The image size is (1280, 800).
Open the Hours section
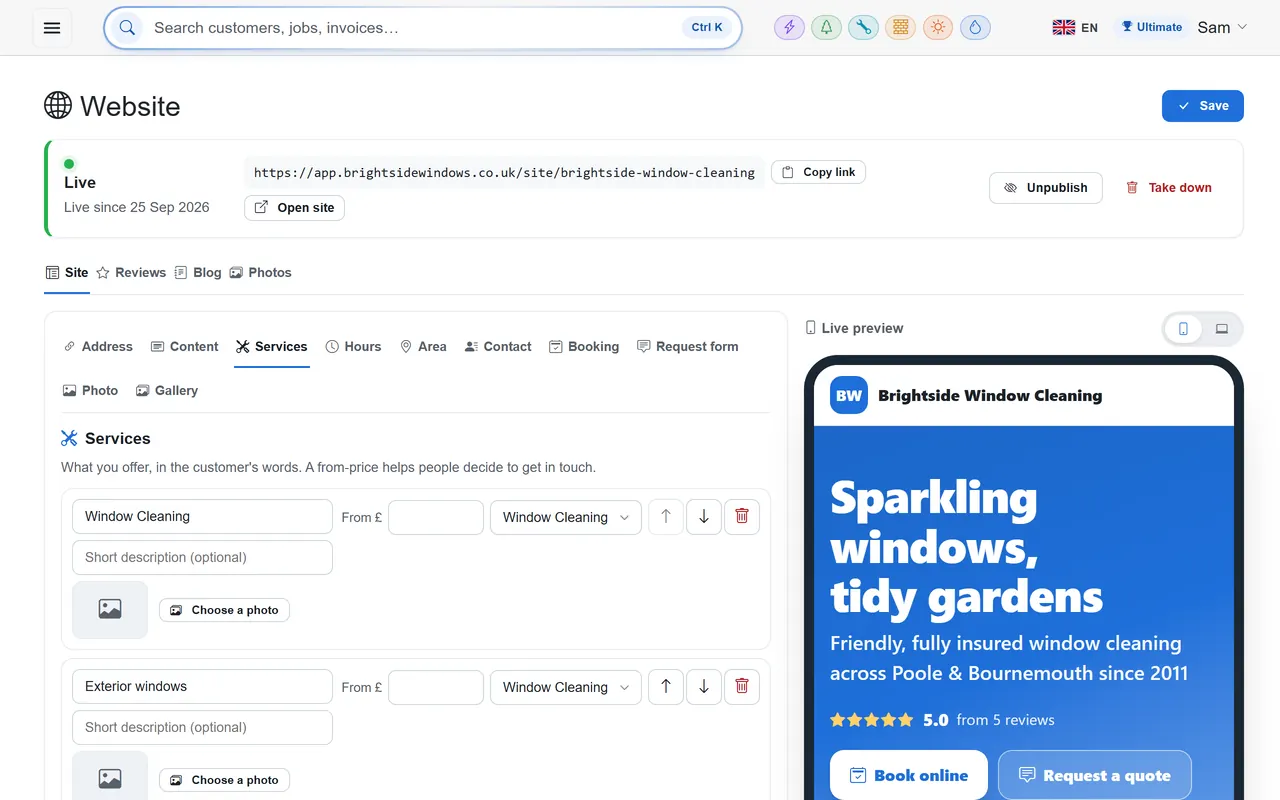(353, 346)
